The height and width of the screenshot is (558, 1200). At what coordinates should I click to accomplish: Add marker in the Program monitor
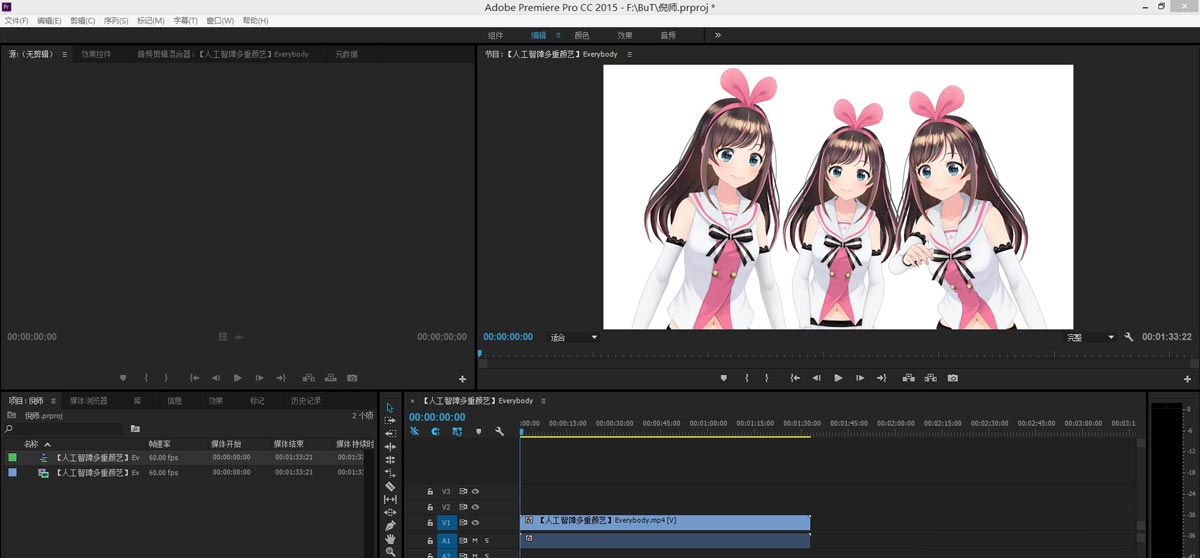(724, 378)
